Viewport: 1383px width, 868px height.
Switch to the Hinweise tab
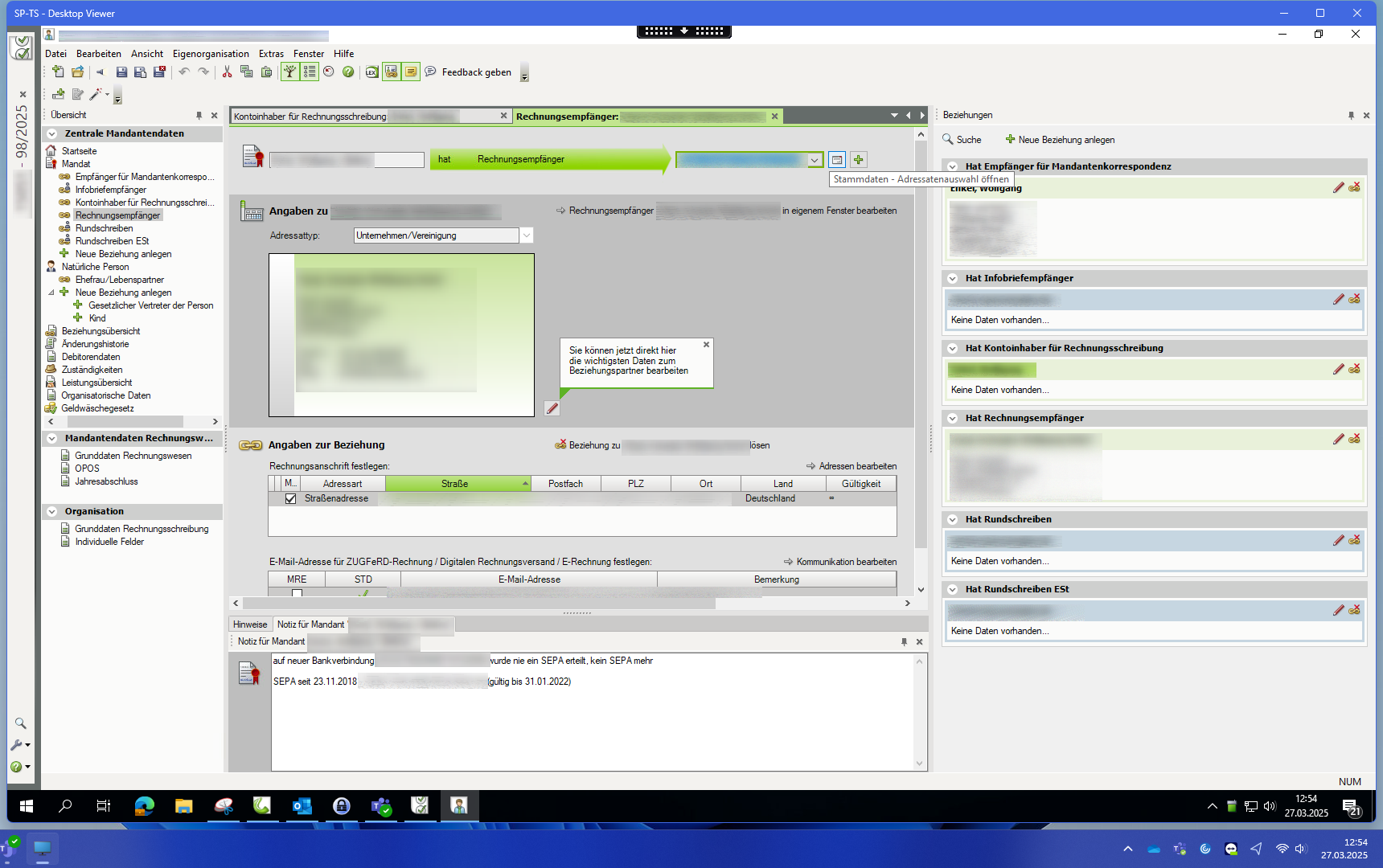pos(250,624)
